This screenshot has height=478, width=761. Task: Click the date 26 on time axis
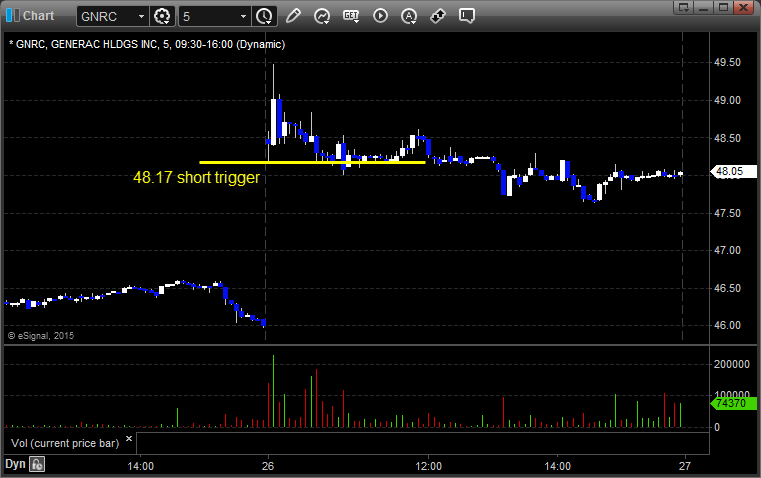pos(268,466)
